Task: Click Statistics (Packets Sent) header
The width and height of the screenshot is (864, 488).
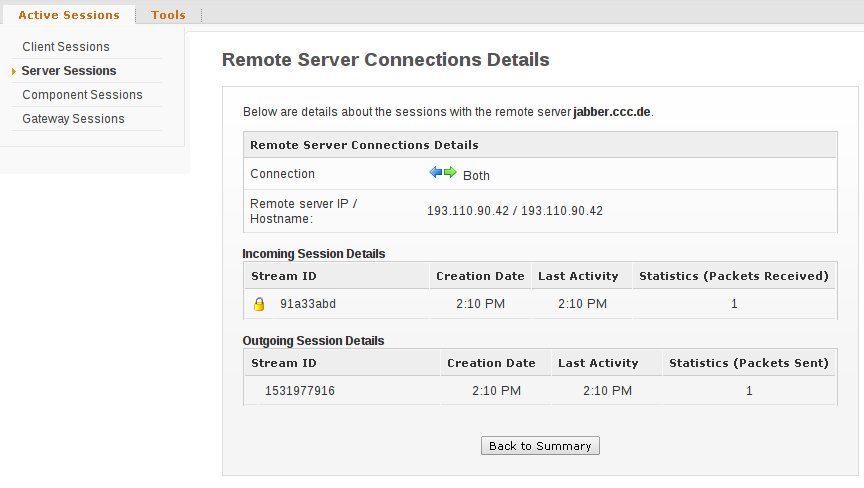Action: point(748,363)
